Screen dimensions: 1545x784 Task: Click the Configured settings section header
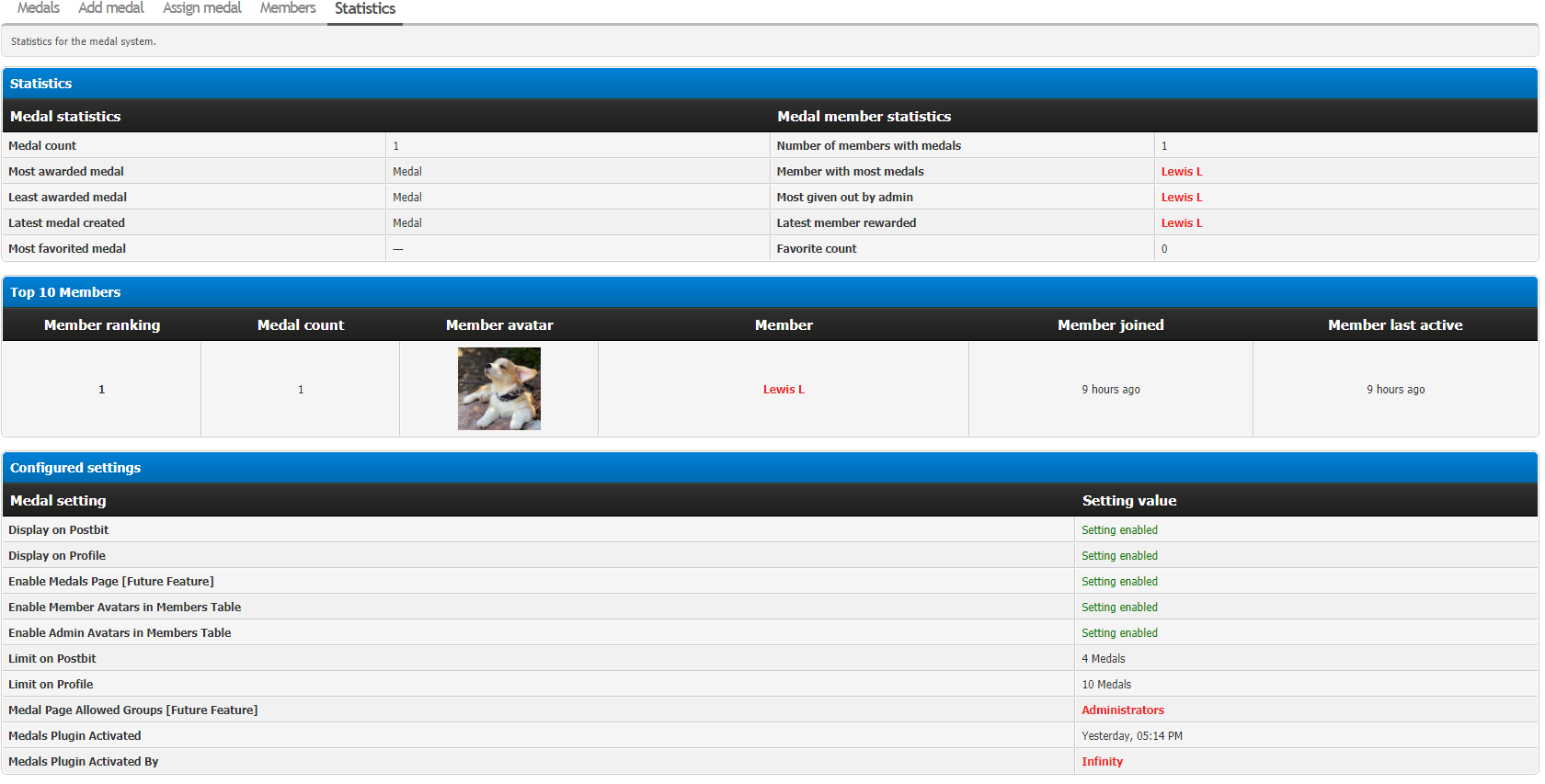coord(75,468)
